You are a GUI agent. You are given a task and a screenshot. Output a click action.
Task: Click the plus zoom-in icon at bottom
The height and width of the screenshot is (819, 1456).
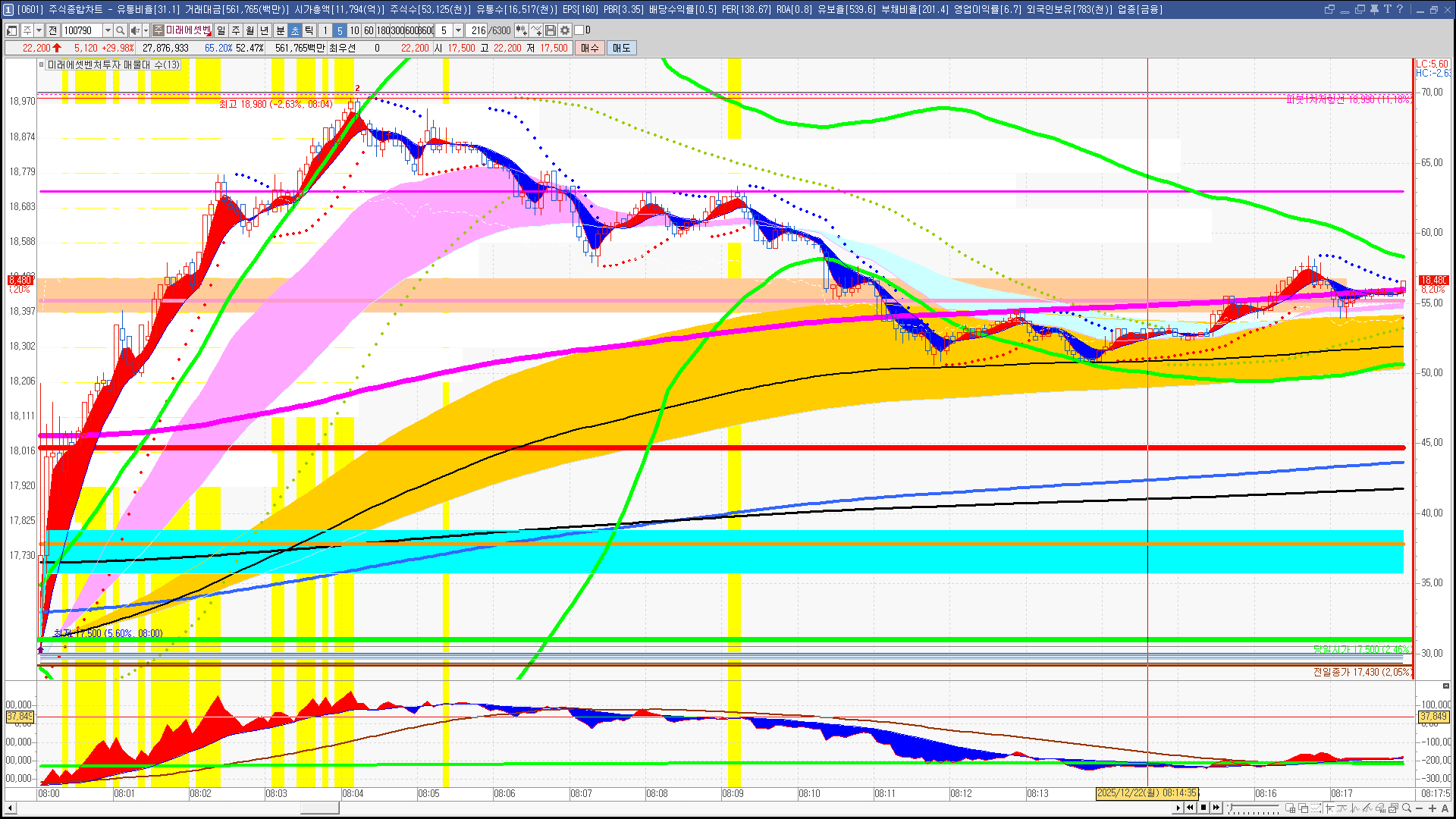[x=1432, y=808]
